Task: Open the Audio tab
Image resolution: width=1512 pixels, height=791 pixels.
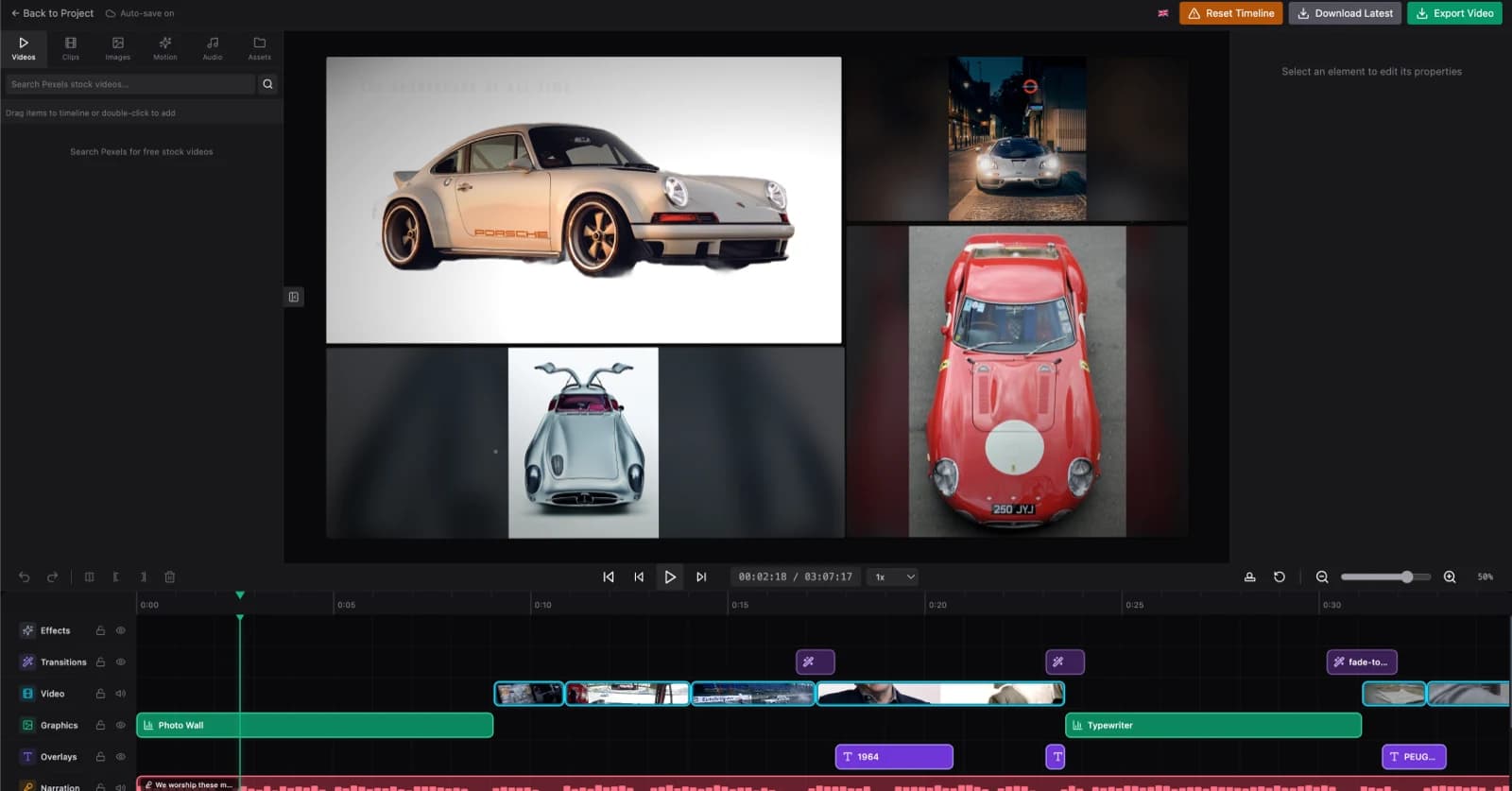Action: (213, 48)
